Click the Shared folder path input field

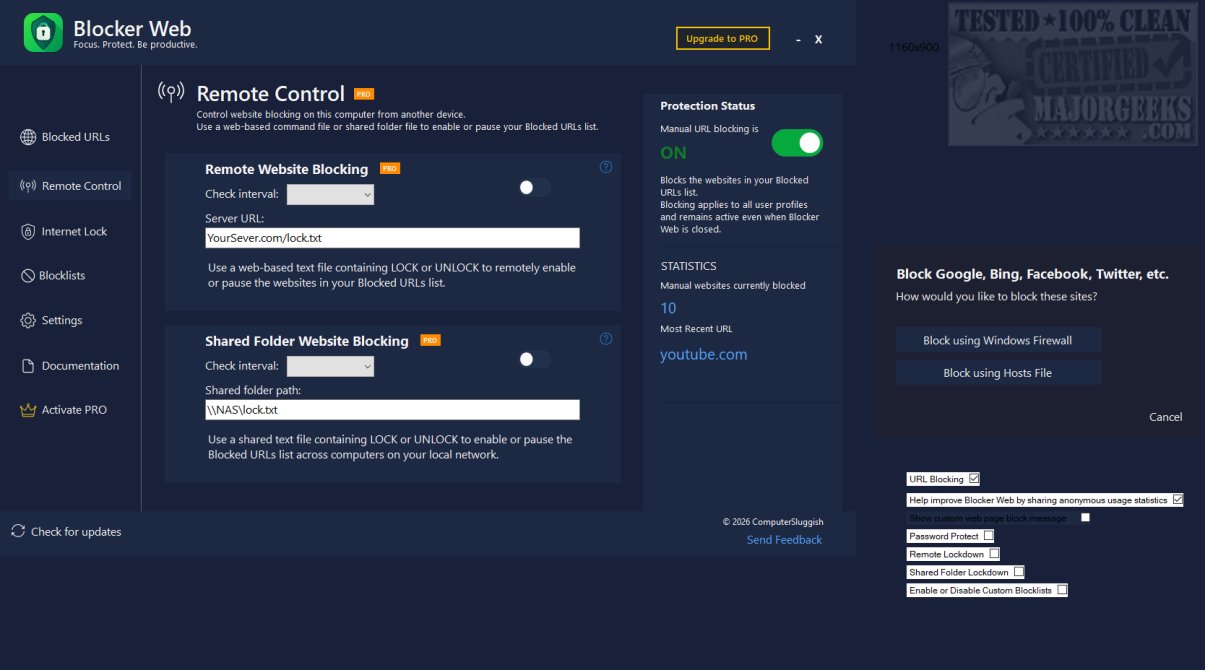click(392, 410)
